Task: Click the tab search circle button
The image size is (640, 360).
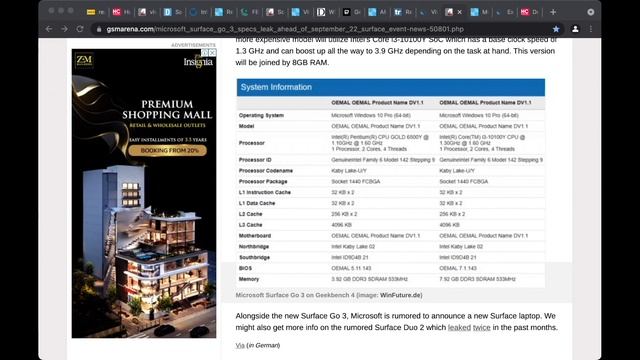Action: pyautogui.click(x=591, y=12)
